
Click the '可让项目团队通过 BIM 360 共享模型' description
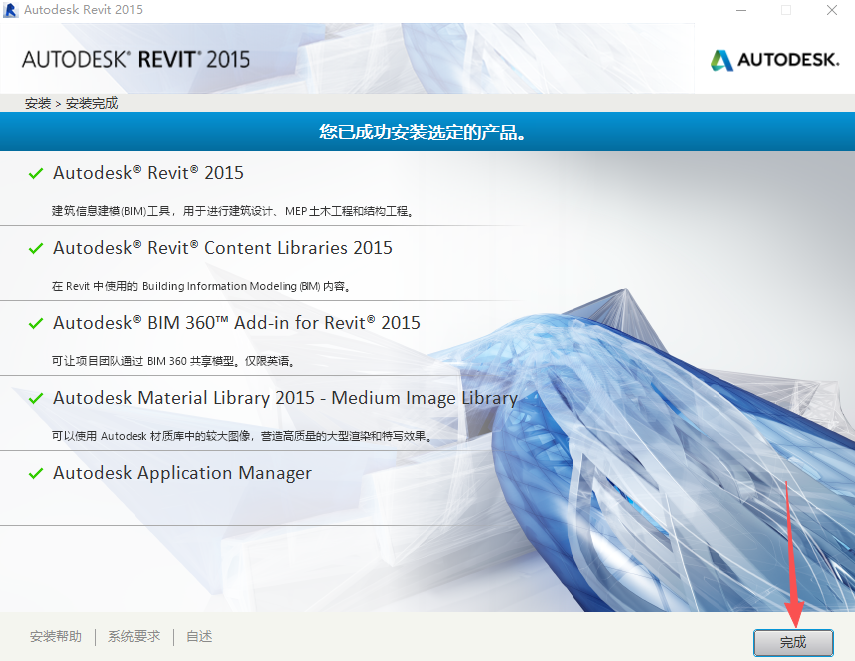click(x=173, y=361)
